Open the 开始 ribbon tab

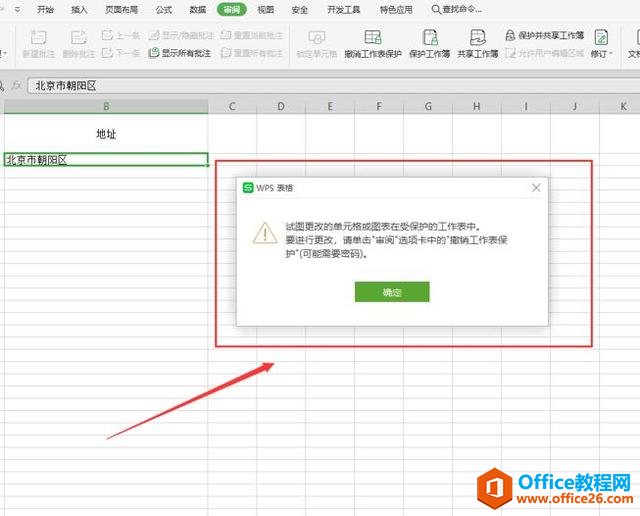45,9
